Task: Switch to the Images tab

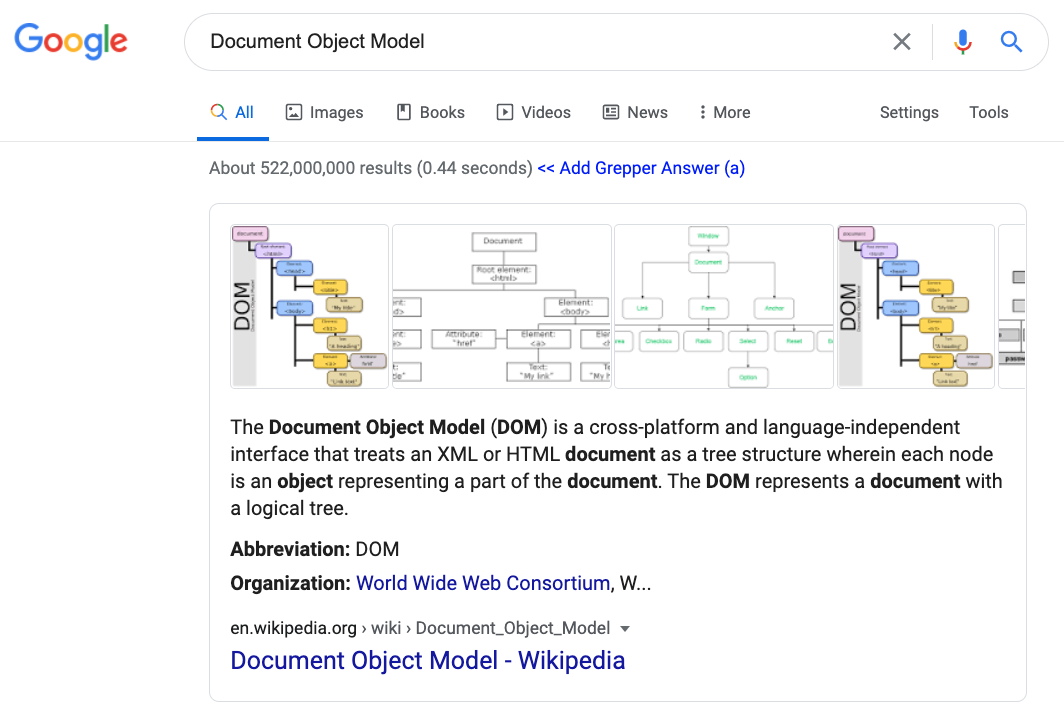Action: coord(324,112)
